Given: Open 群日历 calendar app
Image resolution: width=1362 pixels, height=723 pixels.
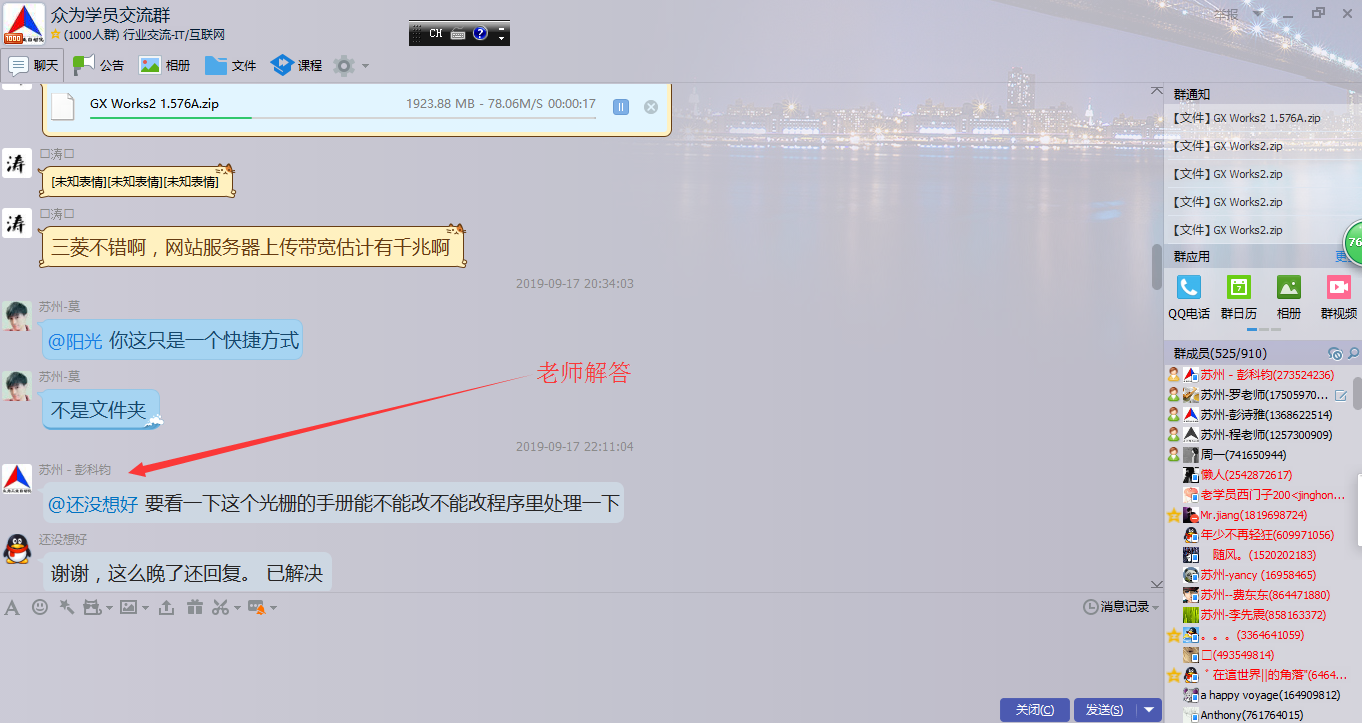Looking at the screenshot, I should [x=1239, y=297].
